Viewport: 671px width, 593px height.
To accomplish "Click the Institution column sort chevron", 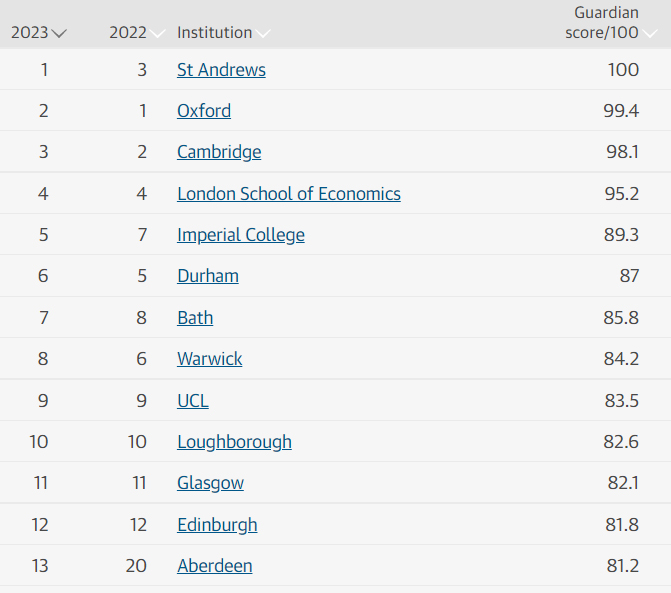I will 262,33.
